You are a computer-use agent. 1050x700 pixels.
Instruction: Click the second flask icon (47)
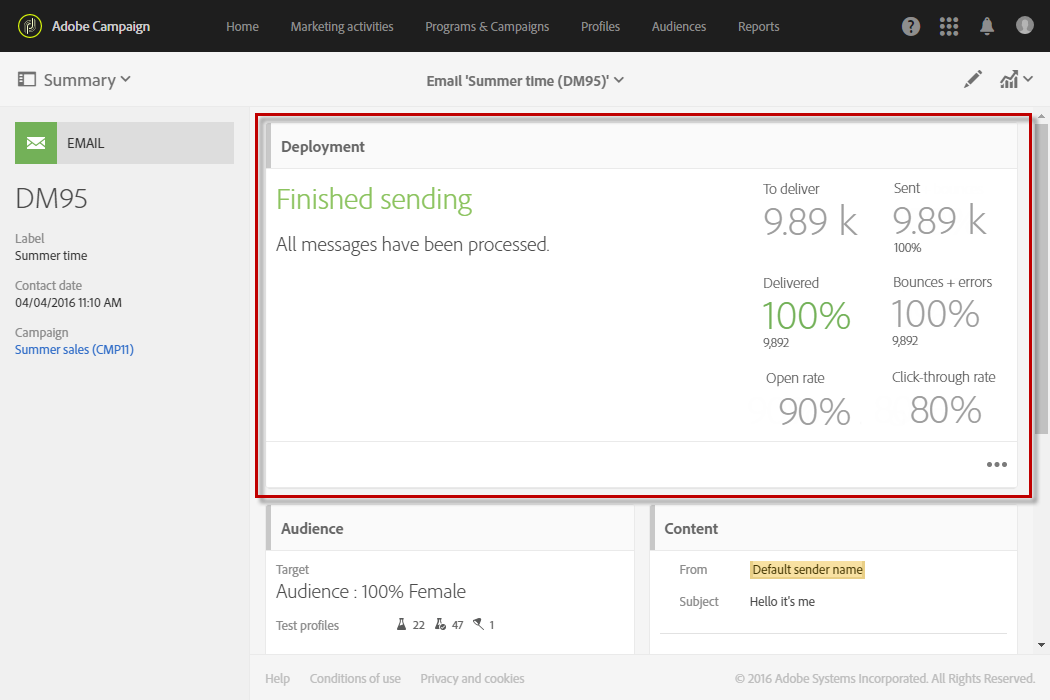[x=440, y=624]
